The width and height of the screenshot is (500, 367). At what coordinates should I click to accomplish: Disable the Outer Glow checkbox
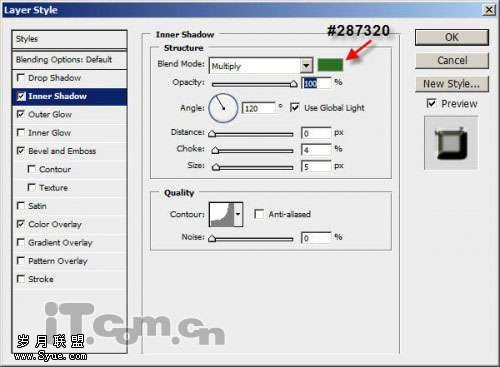[x=21, y=114]
